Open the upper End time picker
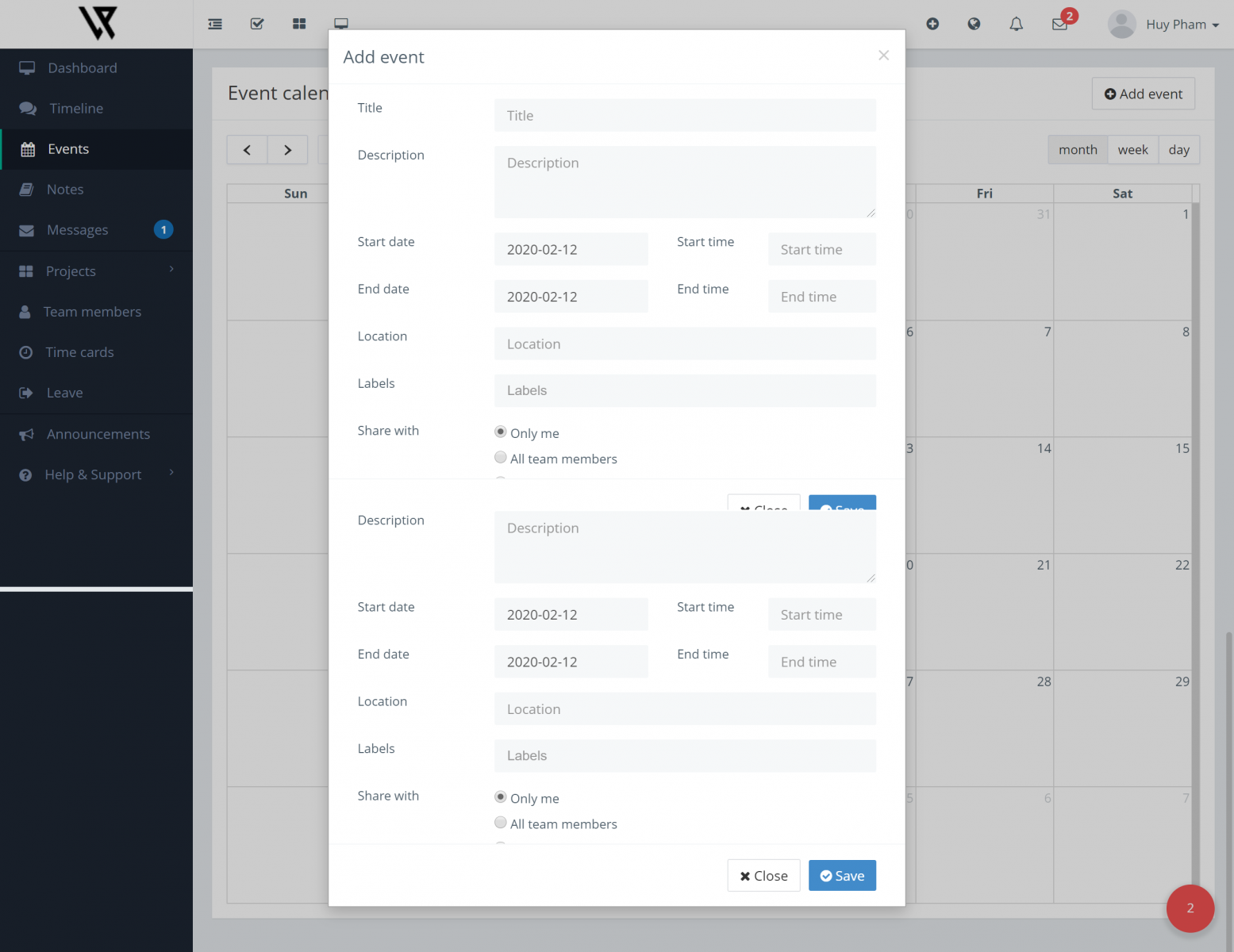The width and height of the screenshot is (1234, 952). pyautogui.click(x=821, y=297)
